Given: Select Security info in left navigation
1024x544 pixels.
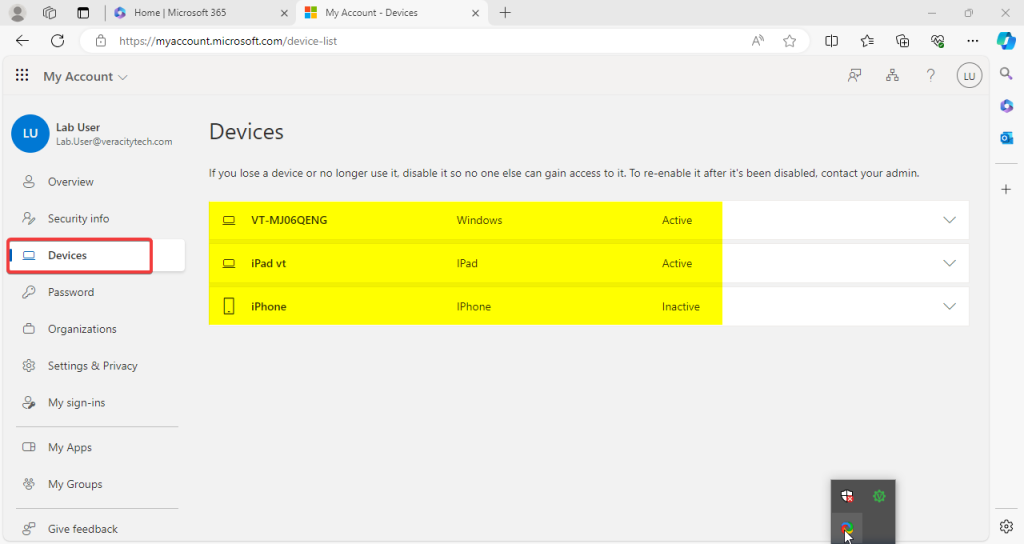Looking at the screenshot, I should coord(78,219).
